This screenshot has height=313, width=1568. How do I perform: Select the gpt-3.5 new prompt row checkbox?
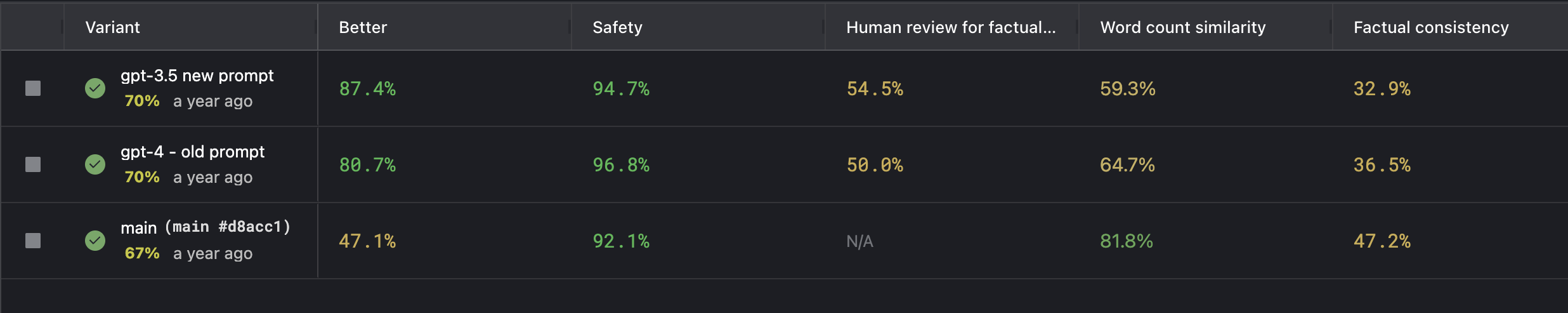click(33, 88)
